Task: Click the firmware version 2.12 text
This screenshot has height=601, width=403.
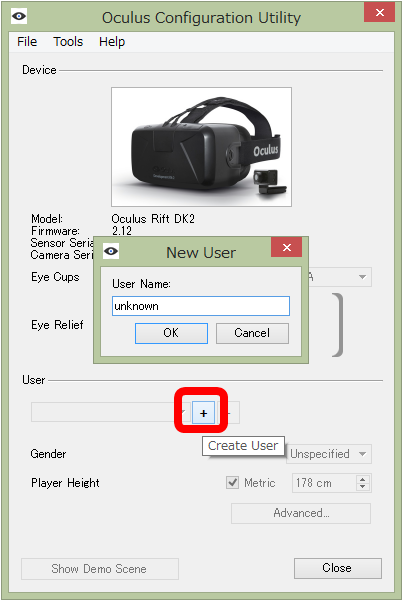Action: (122, 231)
